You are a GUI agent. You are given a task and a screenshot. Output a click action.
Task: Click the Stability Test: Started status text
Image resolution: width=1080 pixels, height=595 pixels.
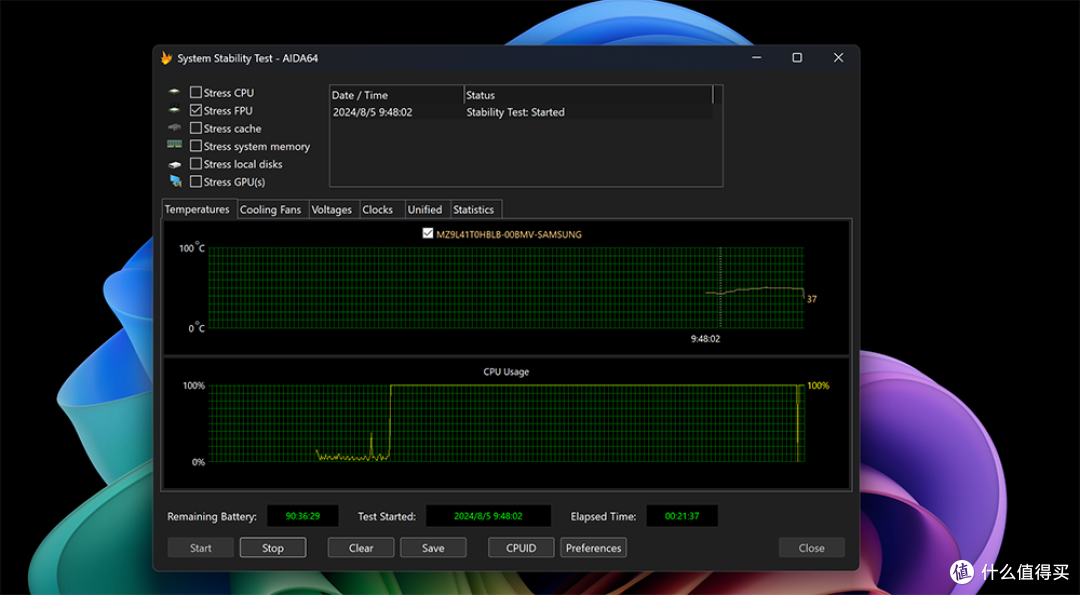(515, 112)
